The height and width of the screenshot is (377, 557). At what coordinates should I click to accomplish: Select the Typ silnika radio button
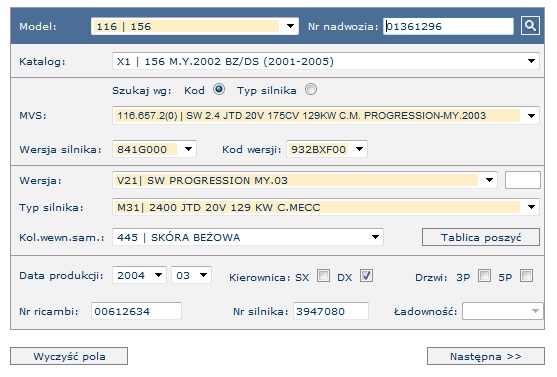pyautogui.click(x=311, y=89)
